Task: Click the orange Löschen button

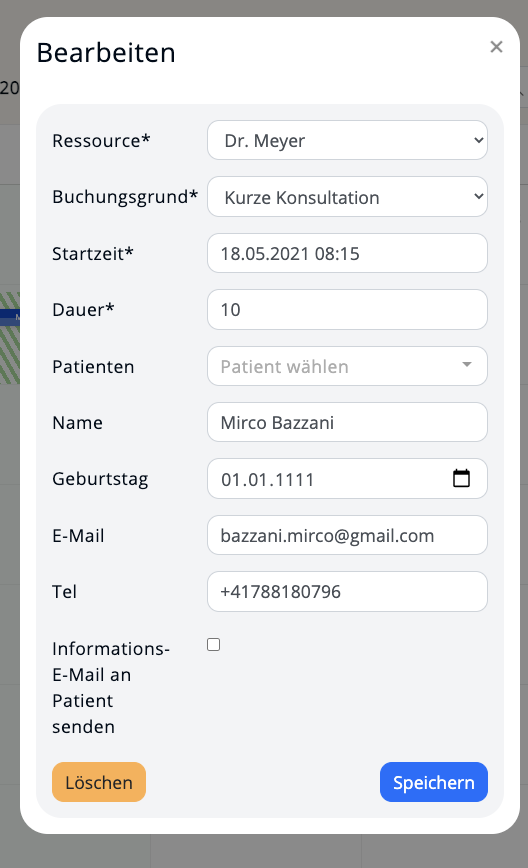Action: tap(99, 782)
